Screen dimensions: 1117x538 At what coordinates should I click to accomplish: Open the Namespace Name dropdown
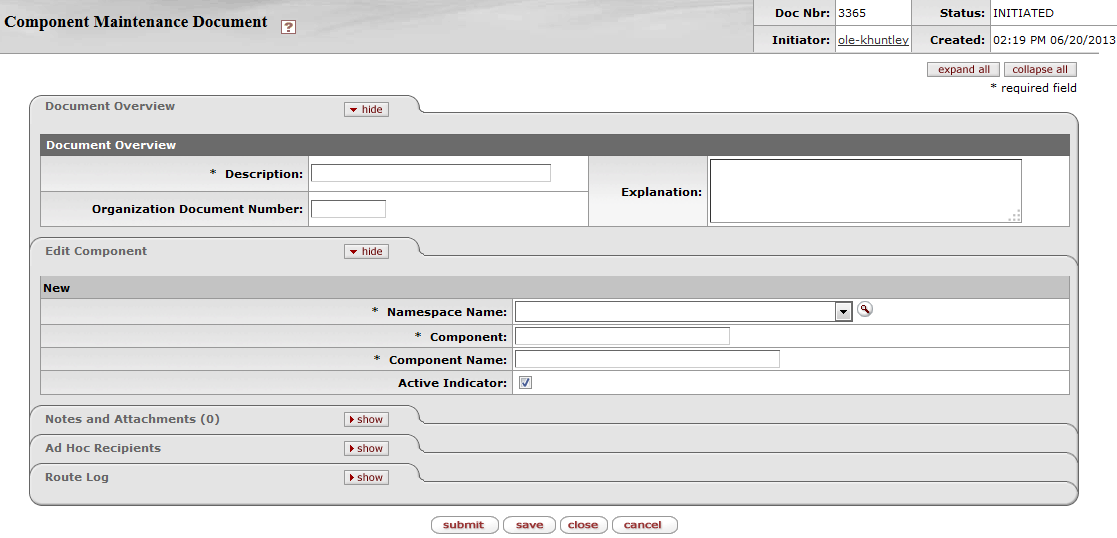(843, 312)
